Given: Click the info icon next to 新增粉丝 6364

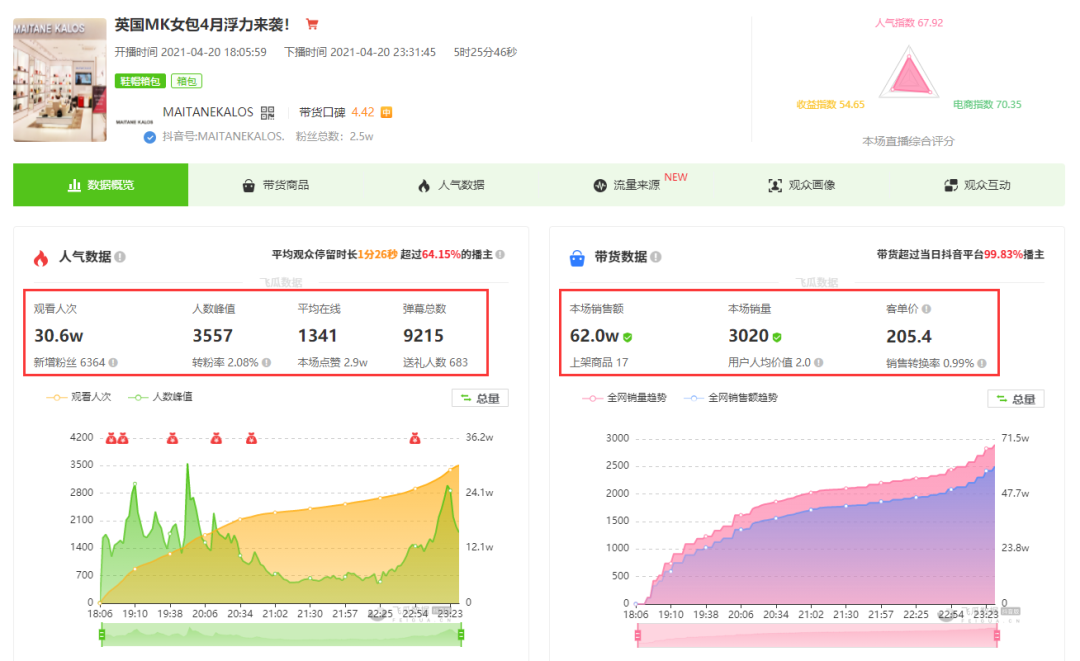Looking at the screenshot, I should 113,362.
